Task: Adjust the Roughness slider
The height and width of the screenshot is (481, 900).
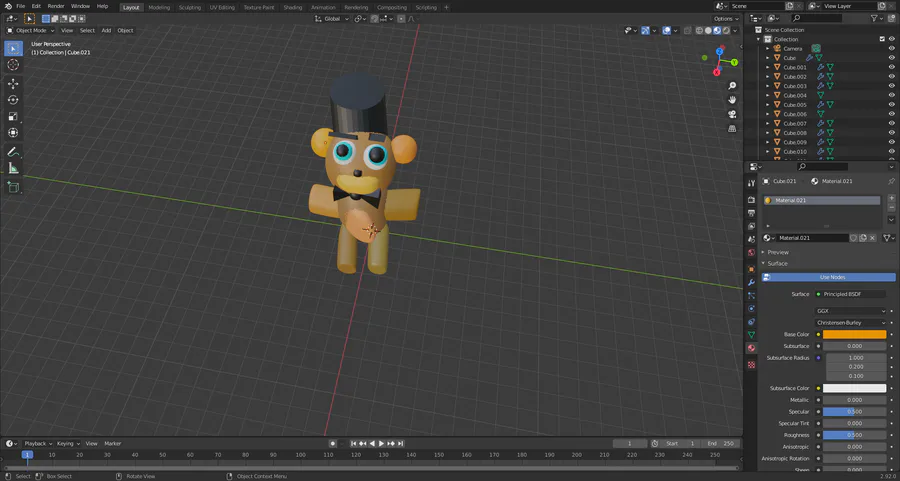Action: [x=855, y=435]
